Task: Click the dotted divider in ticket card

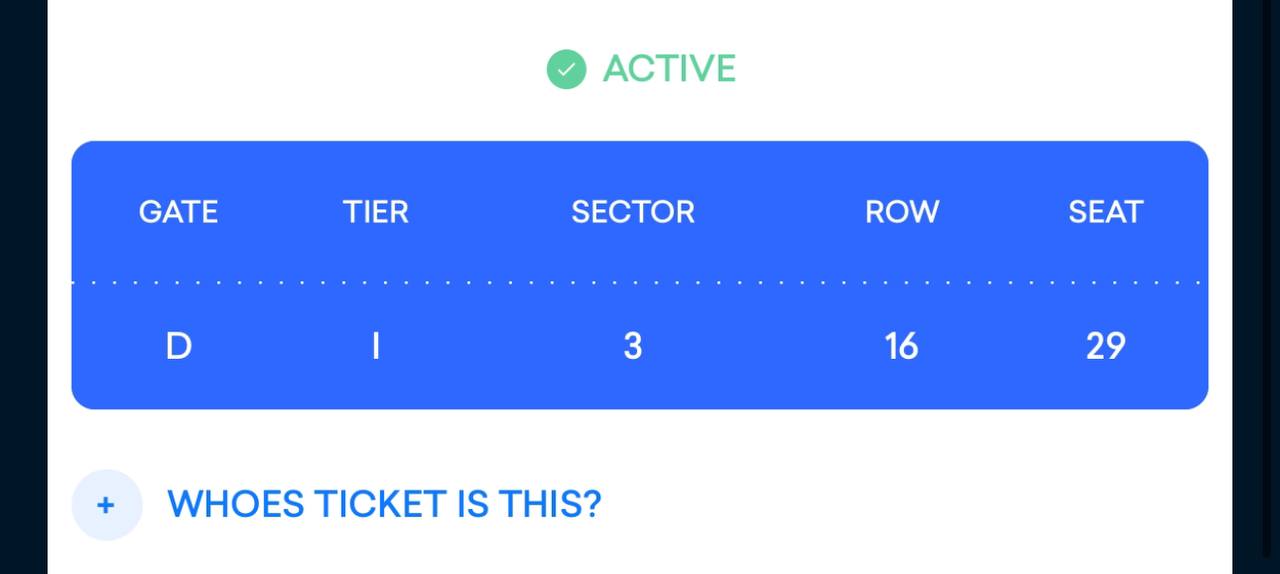Action: [x=640, y=283]
